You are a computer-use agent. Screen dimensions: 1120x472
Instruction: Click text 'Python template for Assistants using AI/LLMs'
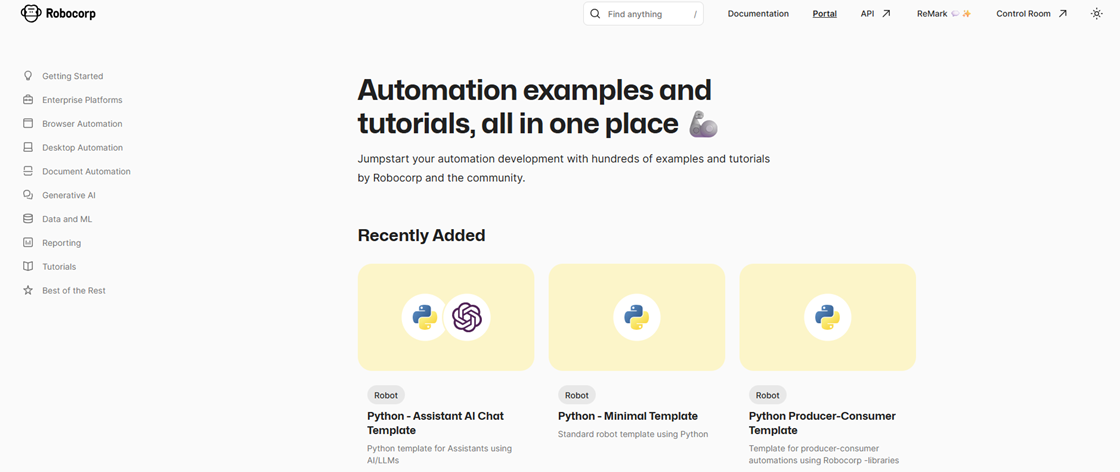pos(439,454)
